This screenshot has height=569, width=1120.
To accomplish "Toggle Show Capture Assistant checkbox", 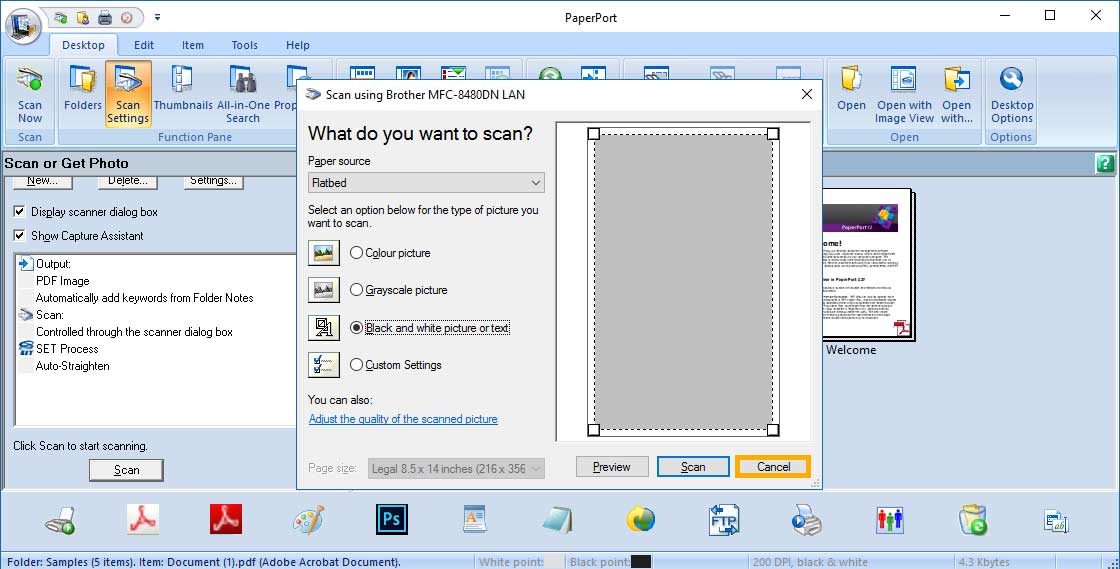I will click(x=19, y=235).
